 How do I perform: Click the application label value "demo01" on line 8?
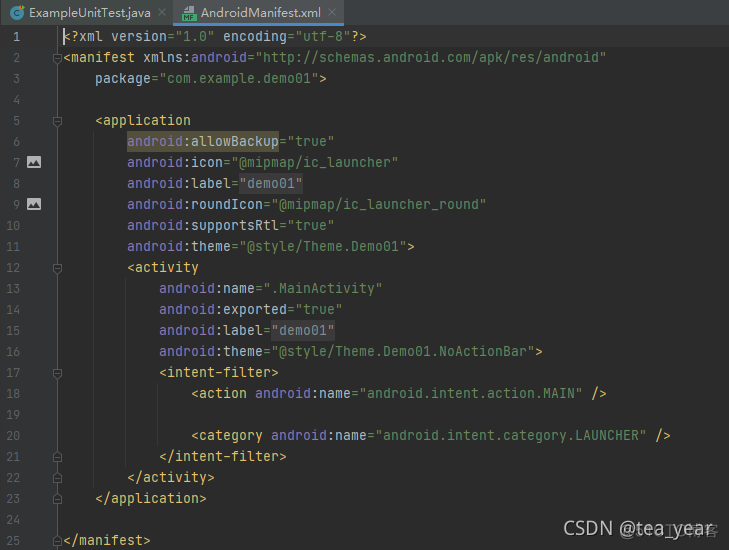(x=271, y=184)
